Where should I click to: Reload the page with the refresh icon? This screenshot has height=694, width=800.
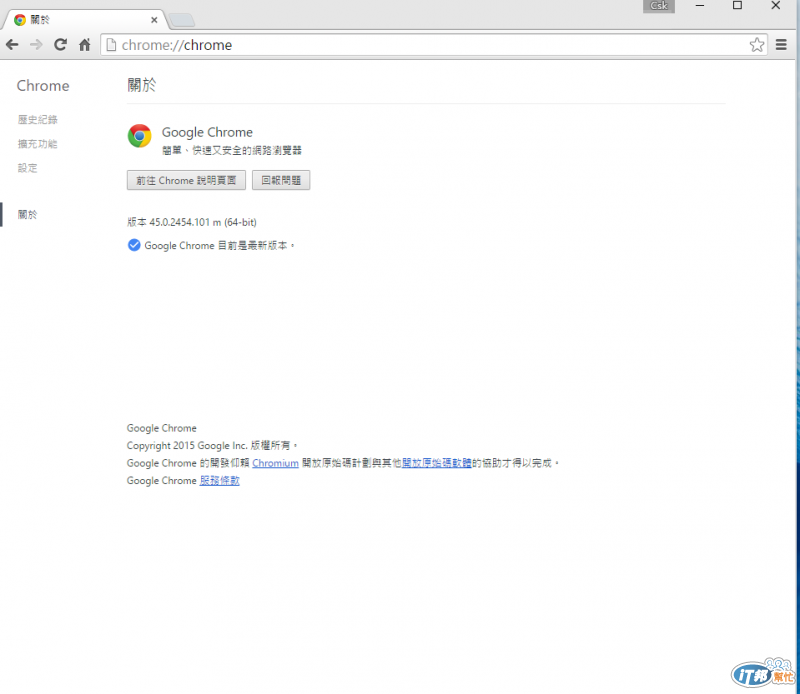[x=60, y=45]
